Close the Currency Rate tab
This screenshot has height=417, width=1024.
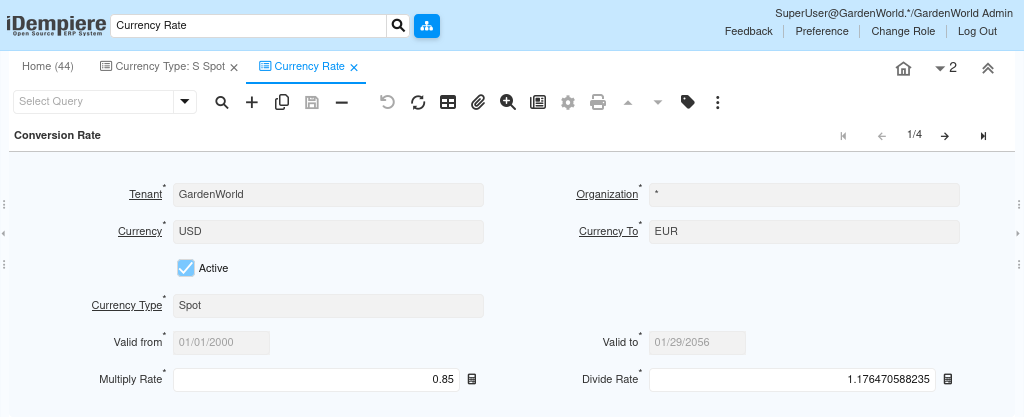click(354, 67)
